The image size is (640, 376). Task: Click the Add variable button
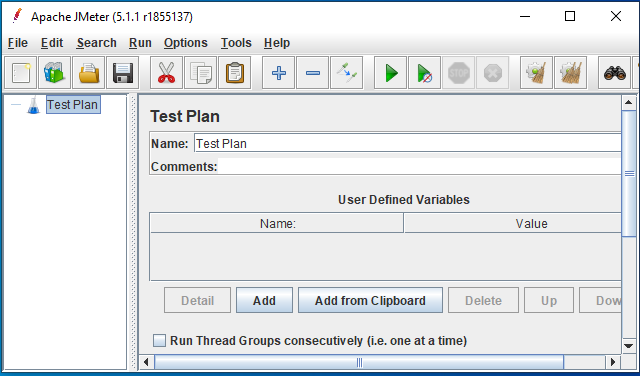coord(264,300)
